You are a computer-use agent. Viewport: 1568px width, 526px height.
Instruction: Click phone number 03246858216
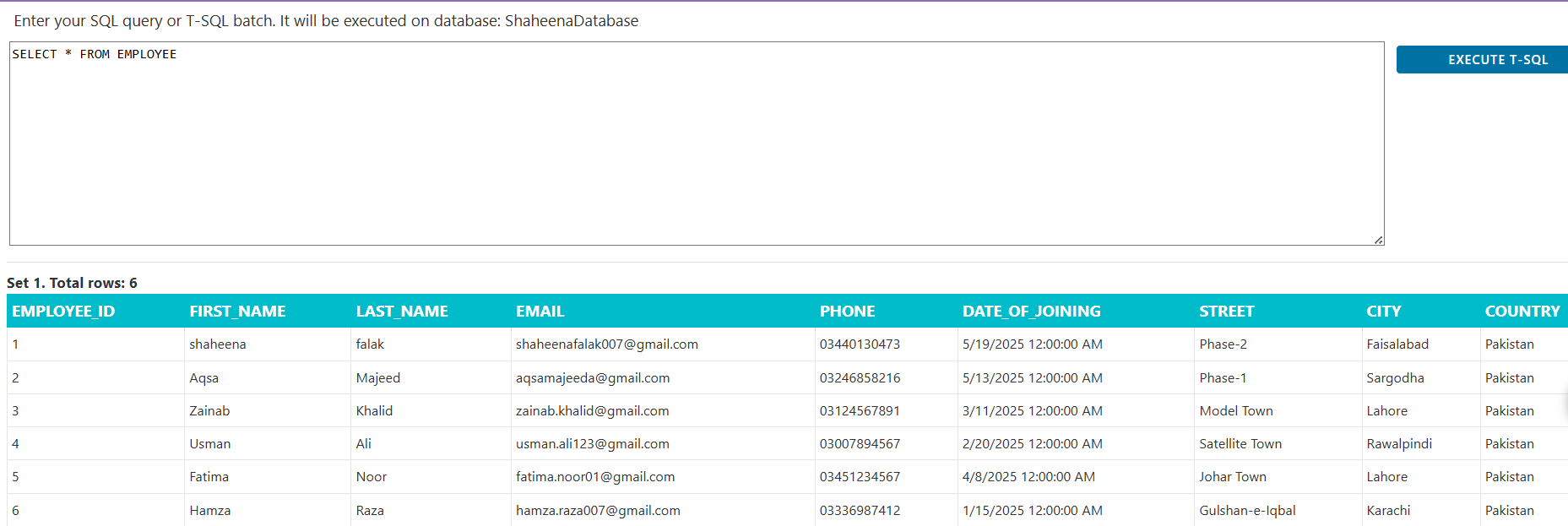[x=860, y=378]
